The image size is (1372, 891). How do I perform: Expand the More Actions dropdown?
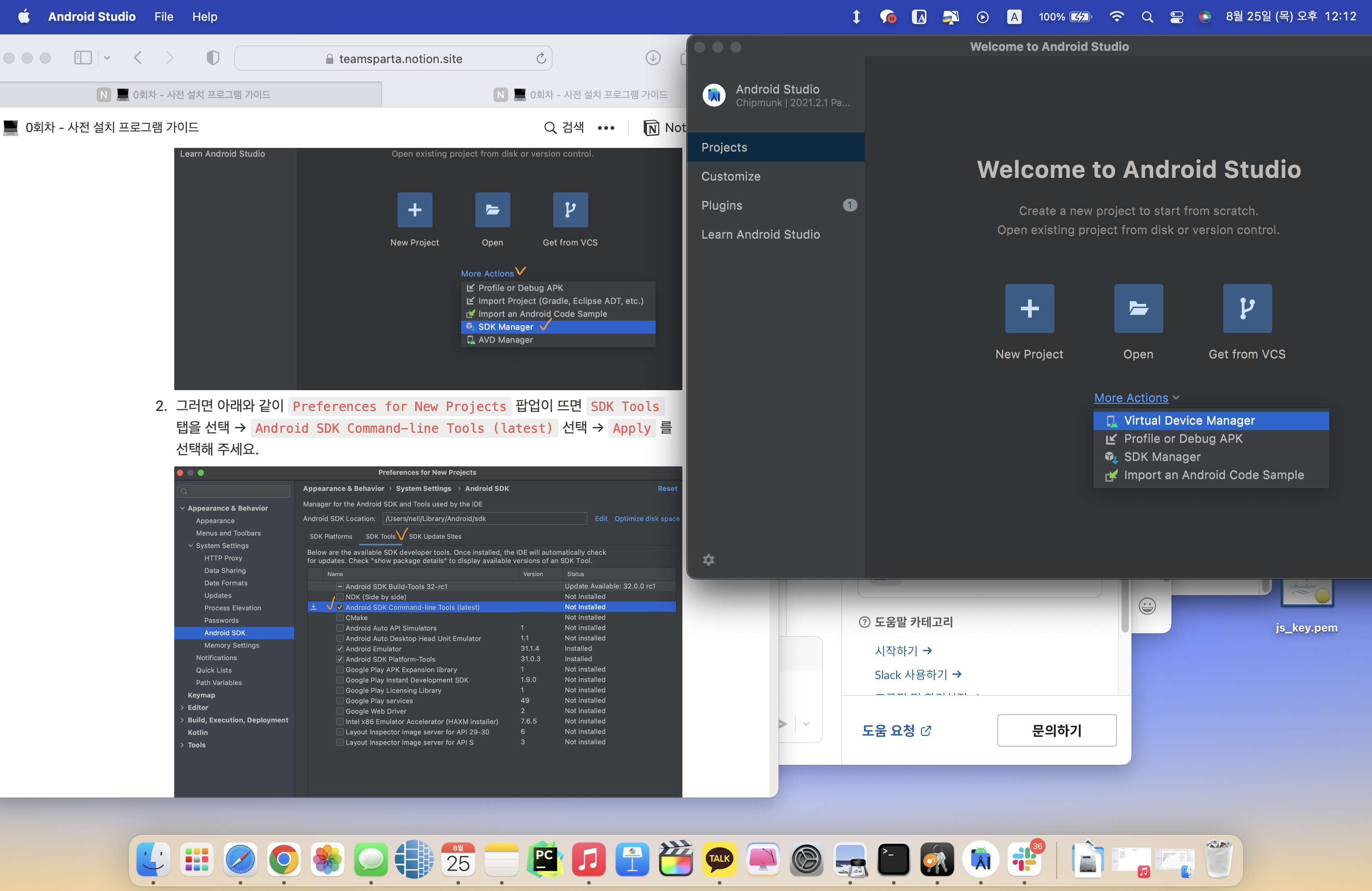pos(1137,398)
